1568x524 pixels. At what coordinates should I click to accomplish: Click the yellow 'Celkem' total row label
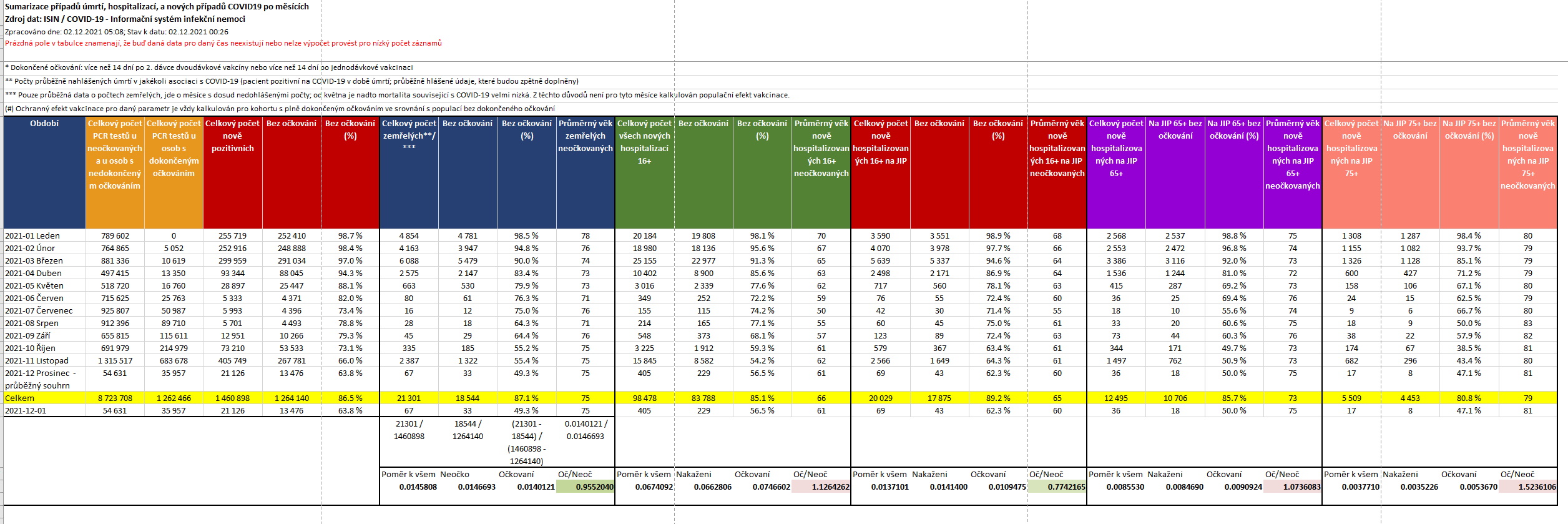(x=20, y=398)
